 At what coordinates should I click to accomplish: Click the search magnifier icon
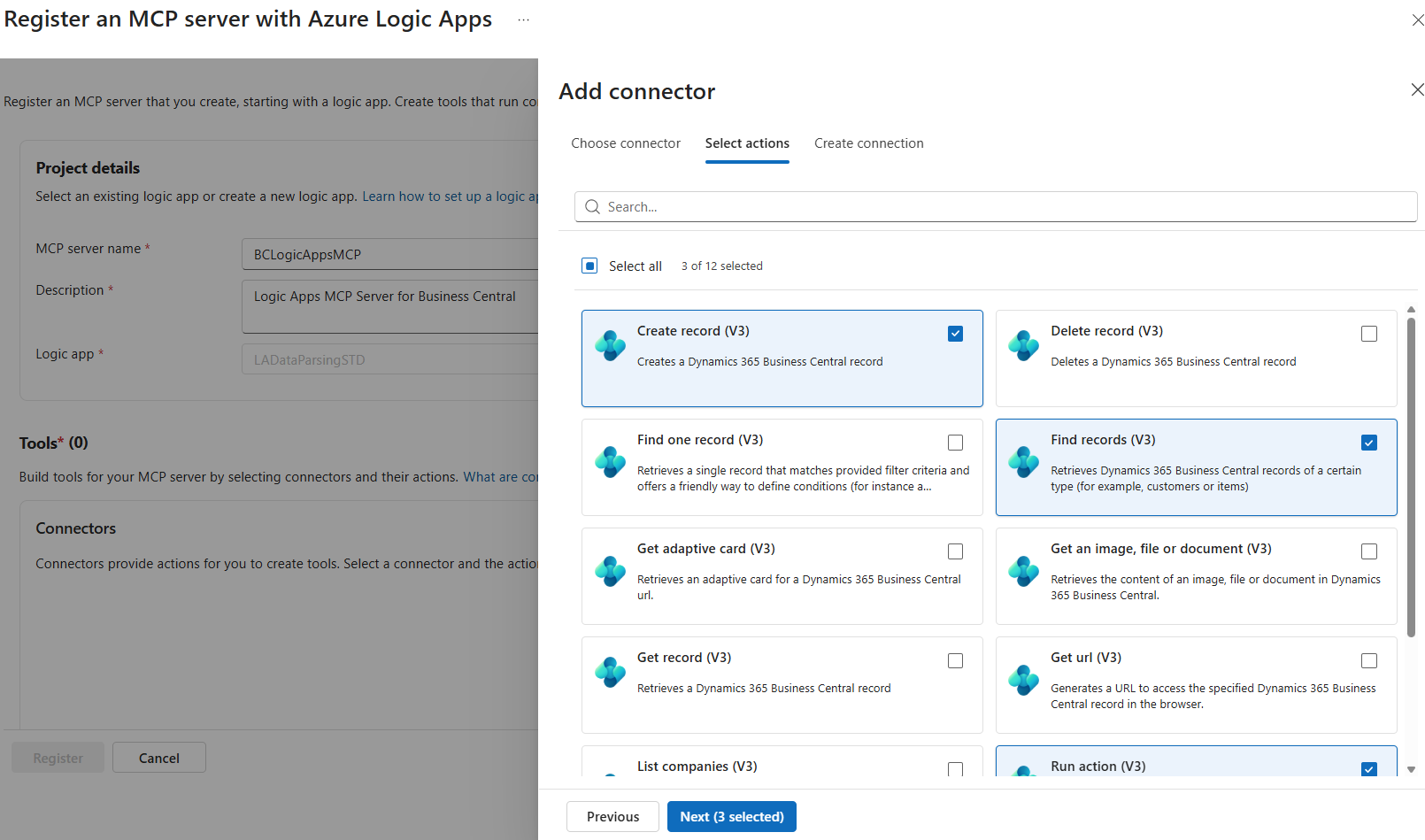point(593,207)
